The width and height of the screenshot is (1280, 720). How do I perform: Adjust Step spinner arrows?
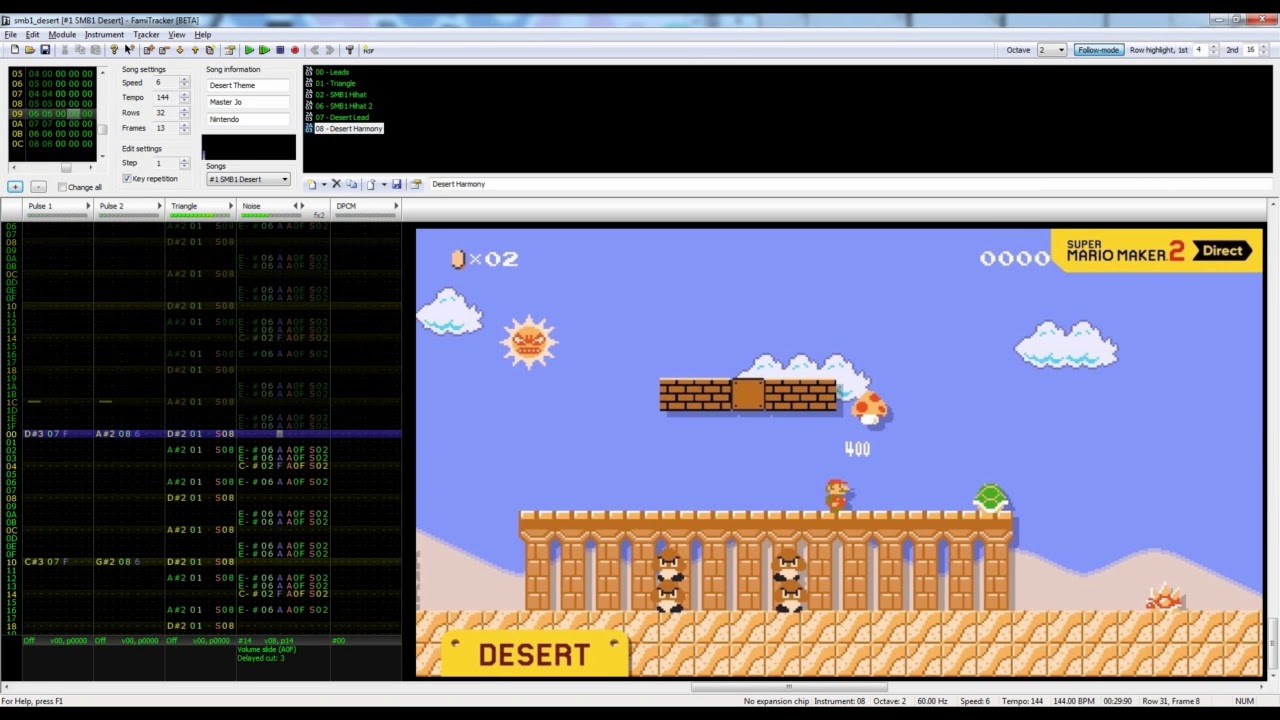pyautogui.click(x=184, y=163)
